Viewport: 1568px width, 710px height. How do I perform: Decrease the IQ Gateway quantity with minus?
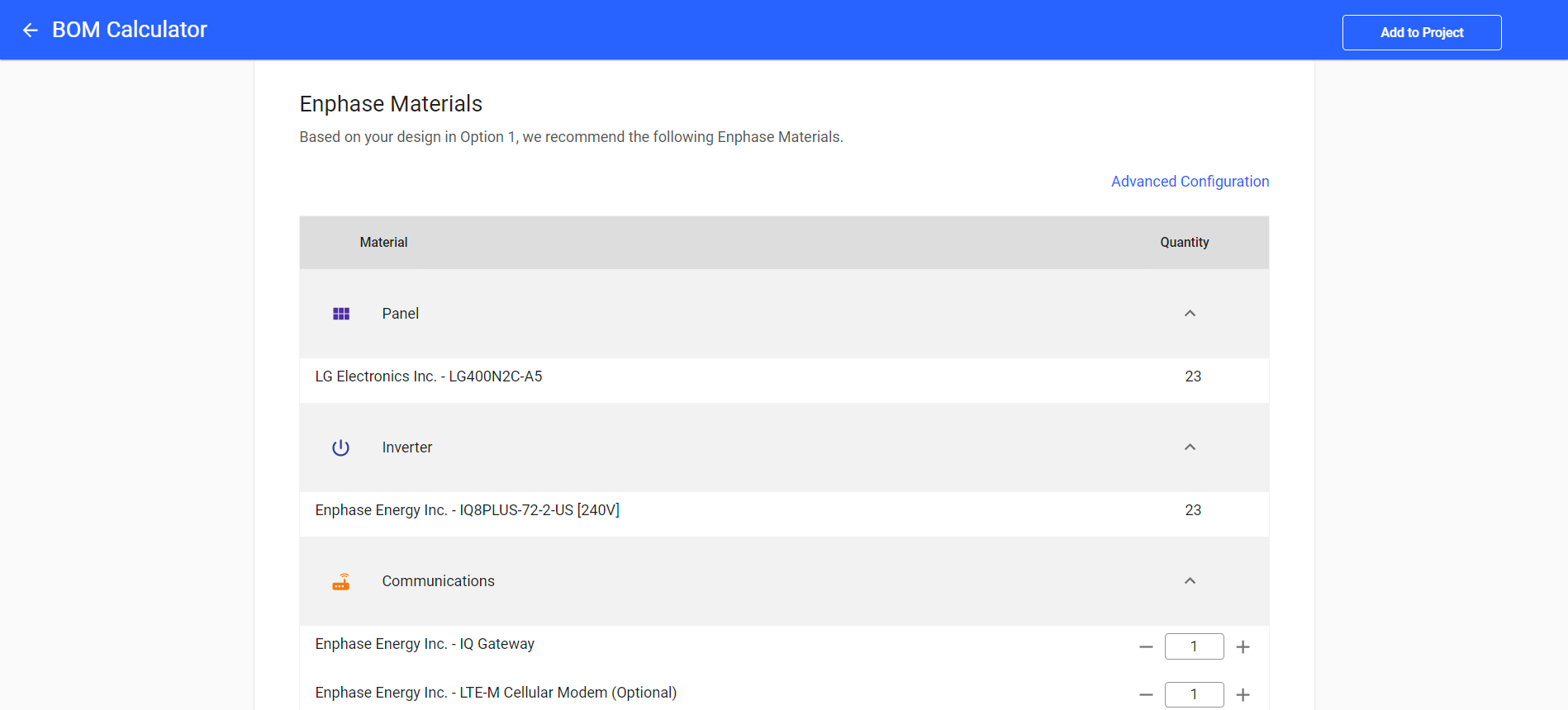pos(1146,647)
